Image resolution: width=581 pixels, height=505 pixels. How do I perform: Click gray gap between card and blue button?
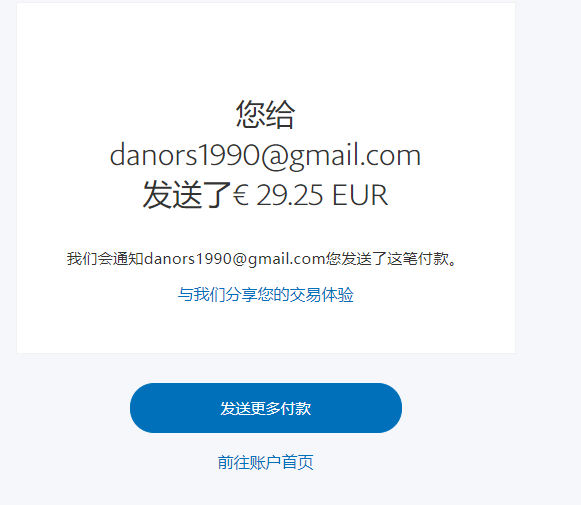click(266, 368)
